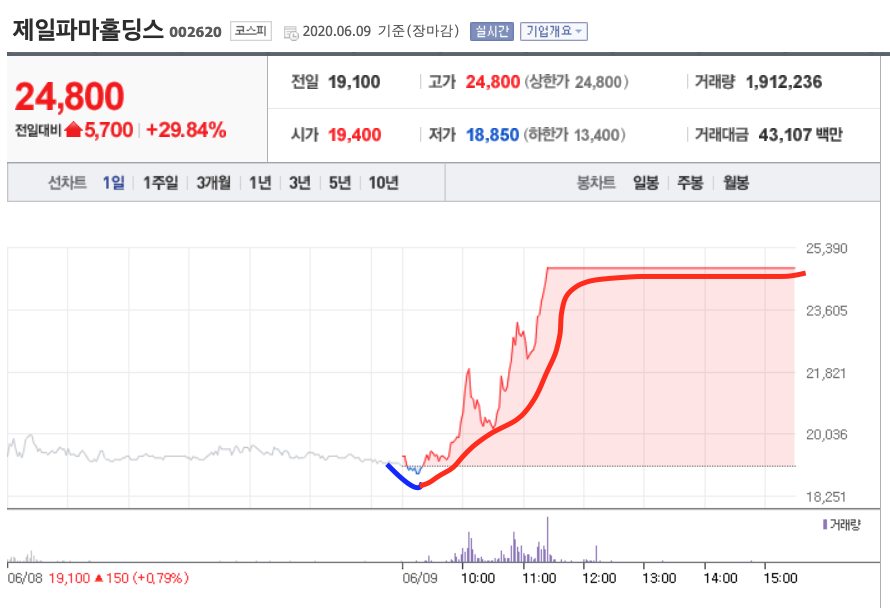Click the 2020.06.09 기준(장마감) date text
The image size is (890, 608).
[380, 31]
